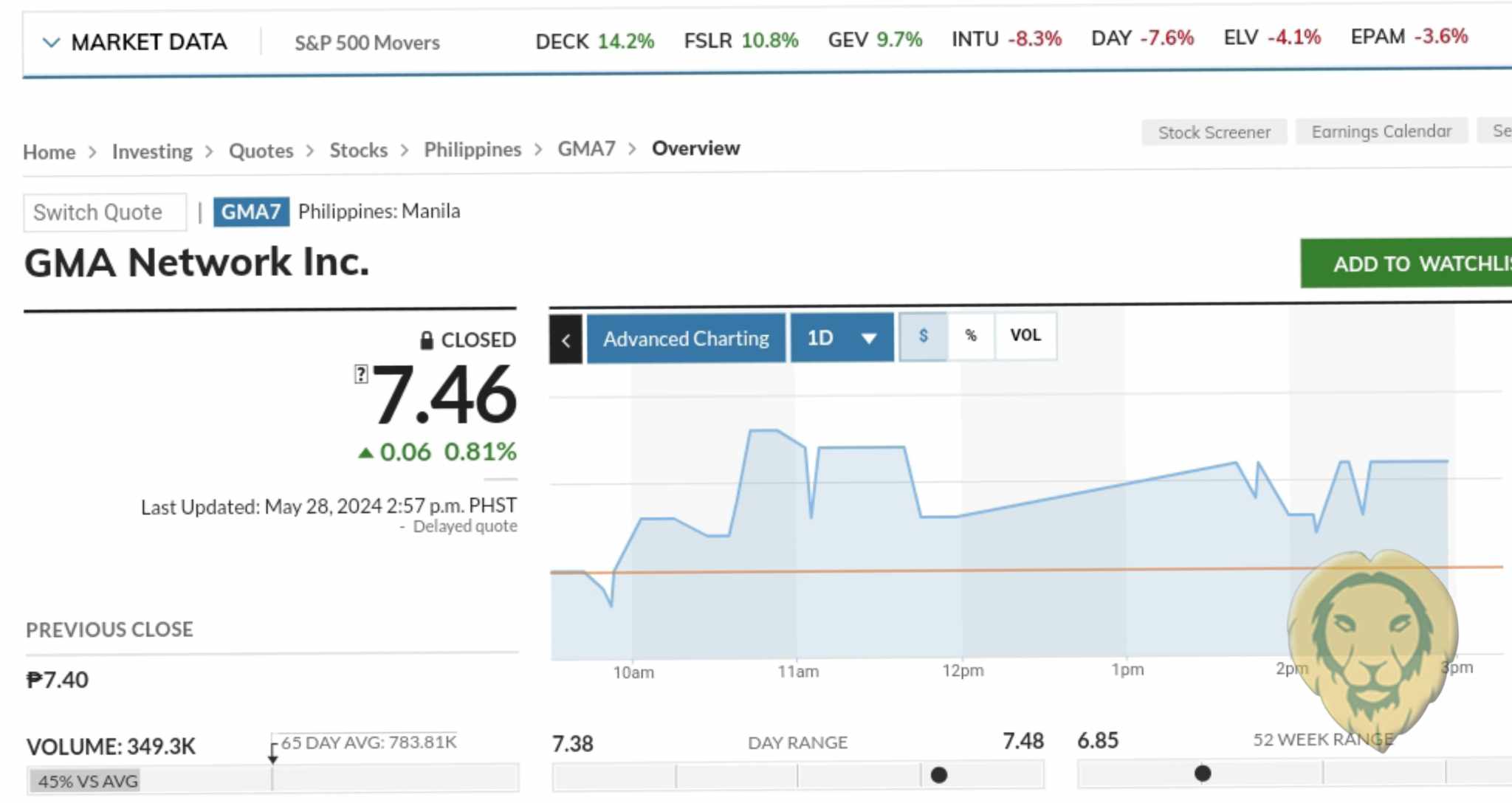Click the 52 week range slider dot
The image size is (1512, 803).
click(1203, 773)
